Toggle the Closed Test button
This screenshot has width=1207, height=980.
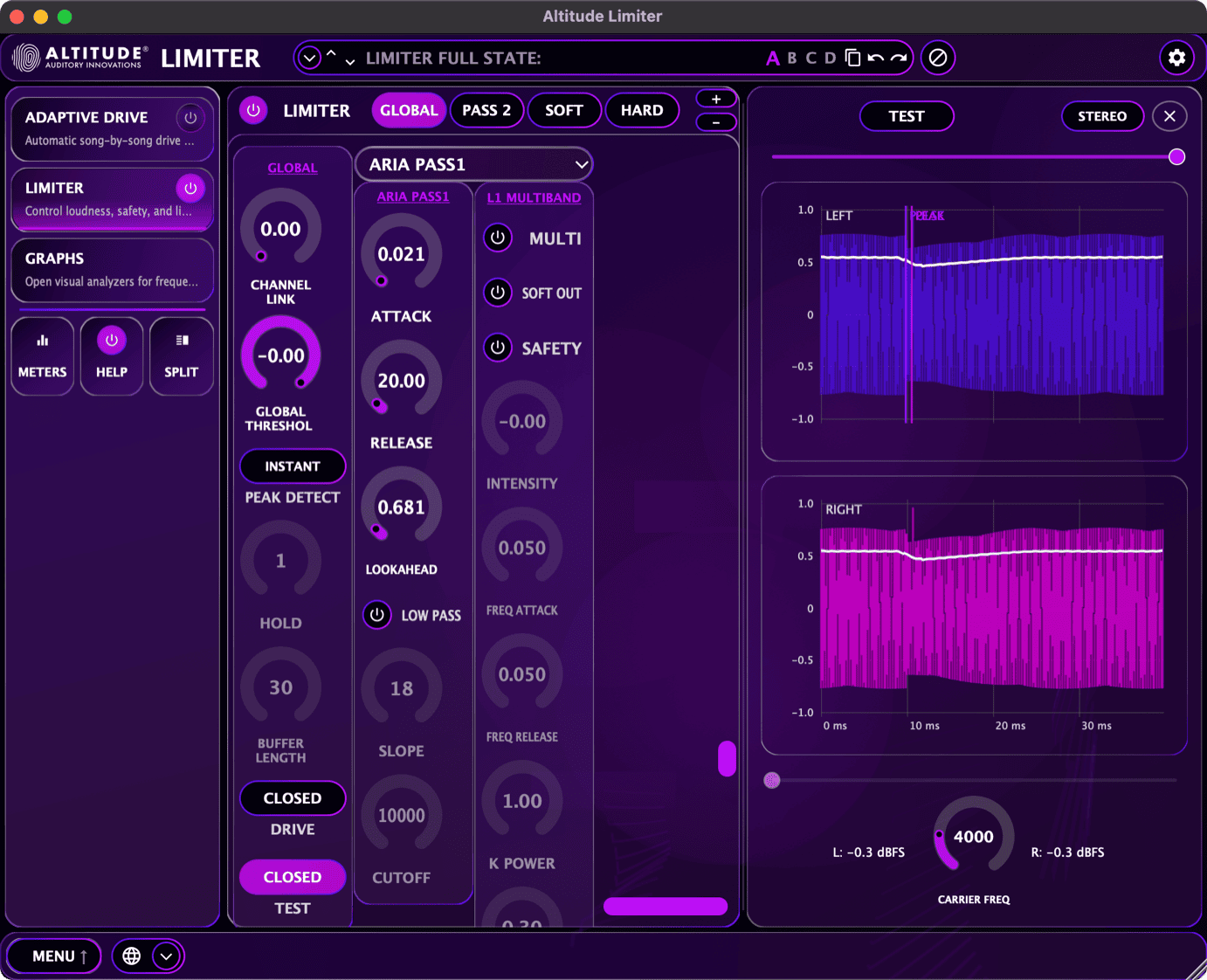point(293,877)
